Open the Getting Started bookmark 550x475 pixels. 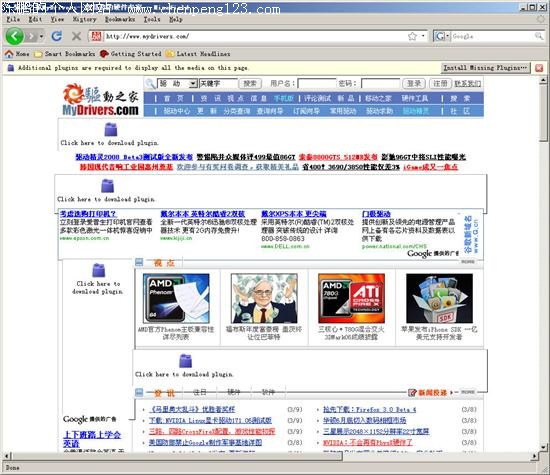point(130,54)
